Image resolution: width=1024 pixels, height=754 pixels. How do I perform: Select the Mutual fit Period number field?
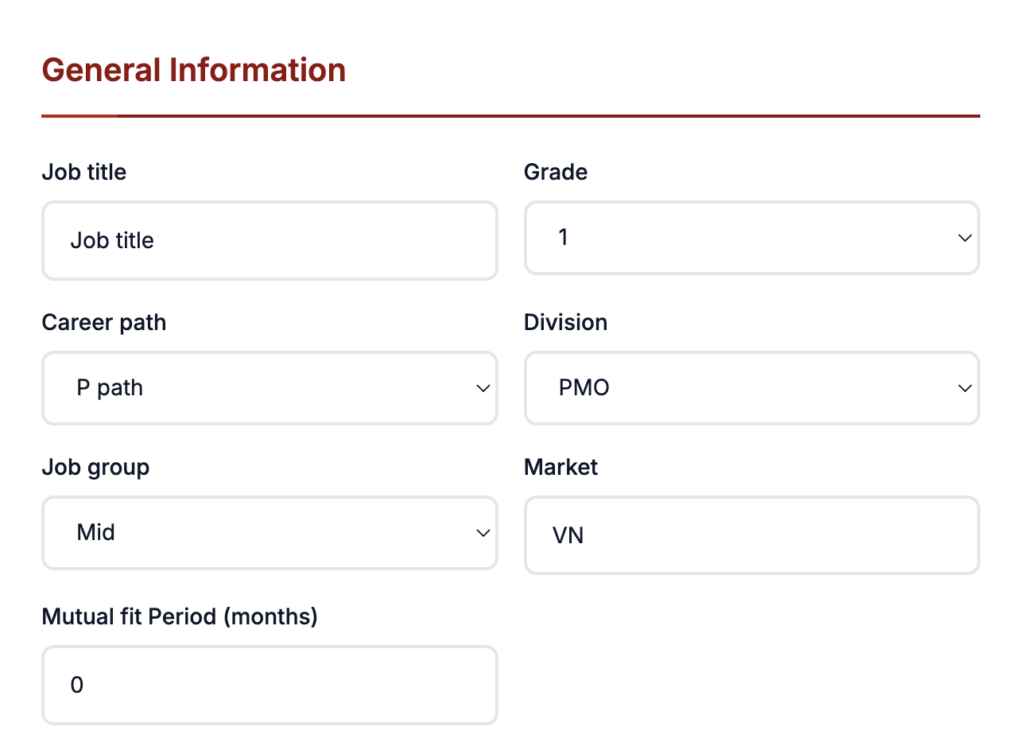point(269,685)
